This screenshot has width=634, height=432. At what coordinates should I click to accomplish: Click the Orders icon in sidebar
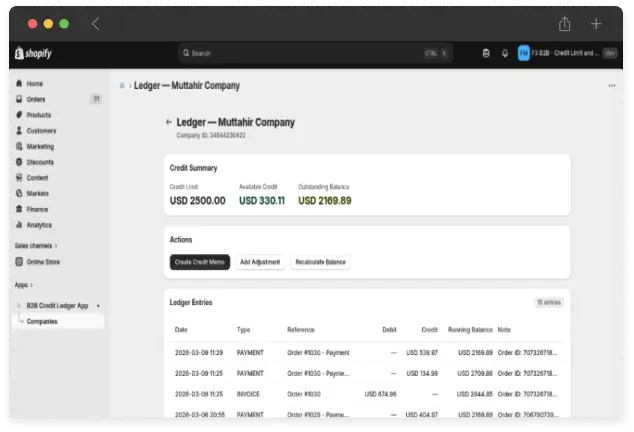coord(19,99)
